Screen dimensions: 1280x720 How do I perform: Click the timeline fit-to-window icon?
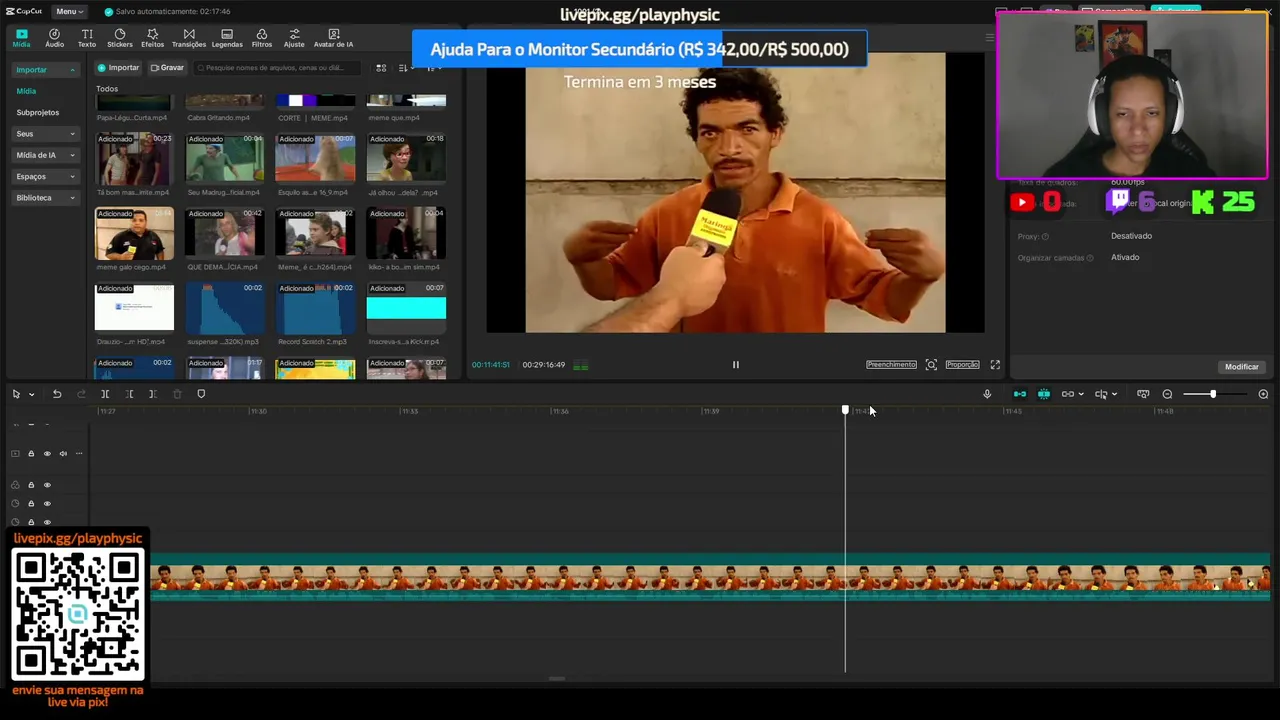(x=1143, y=394)
